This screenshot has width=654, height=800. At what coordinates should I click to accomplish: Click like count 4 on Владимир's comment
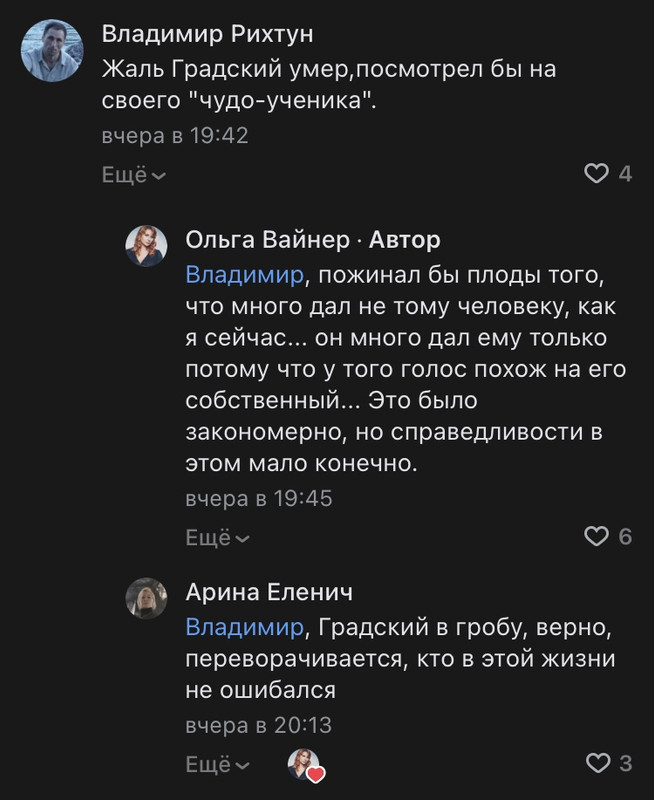pos(625,174)
